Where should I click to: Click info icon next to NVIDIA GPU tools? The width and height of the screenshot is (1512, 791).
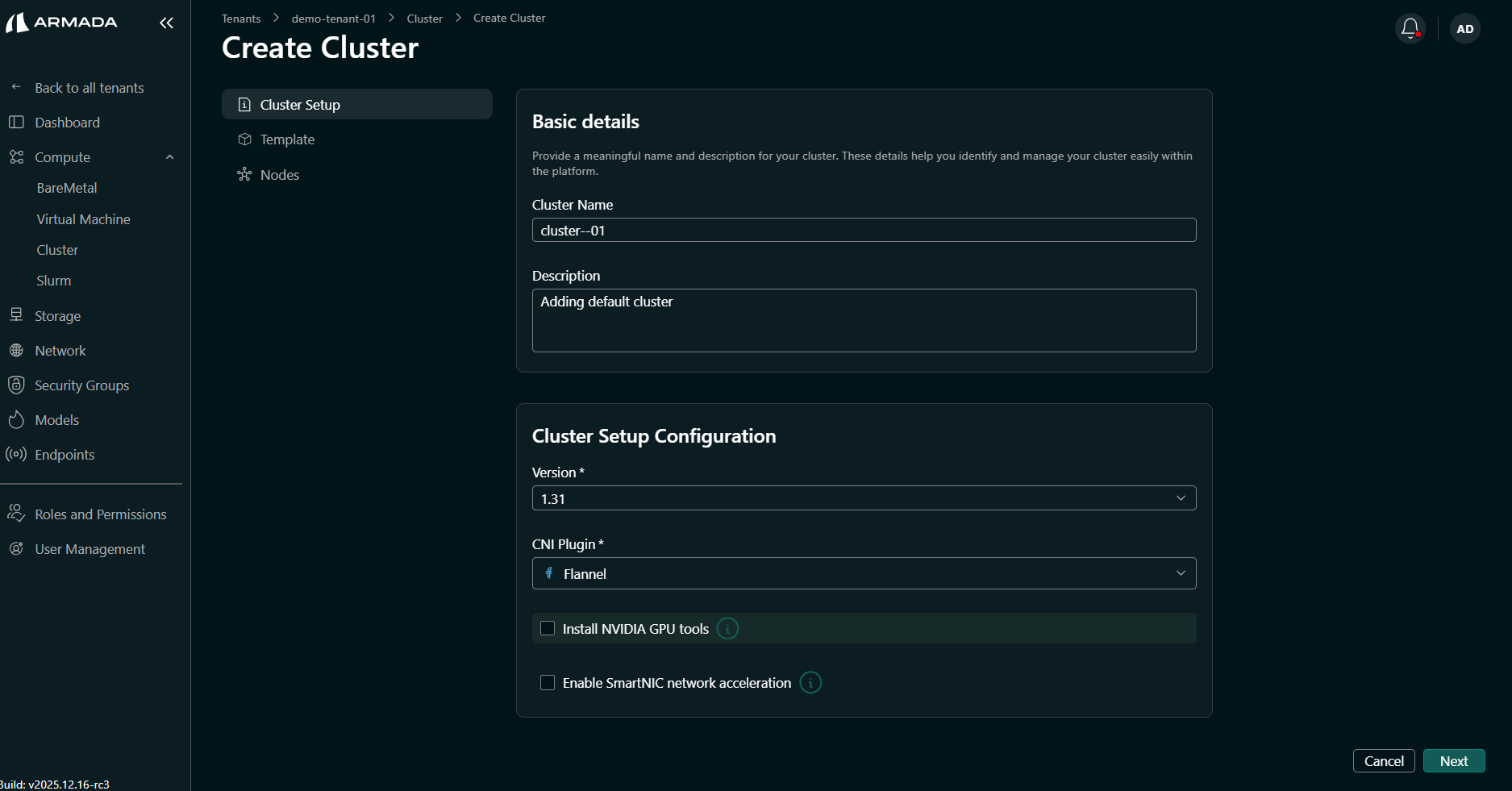[727, 629]
